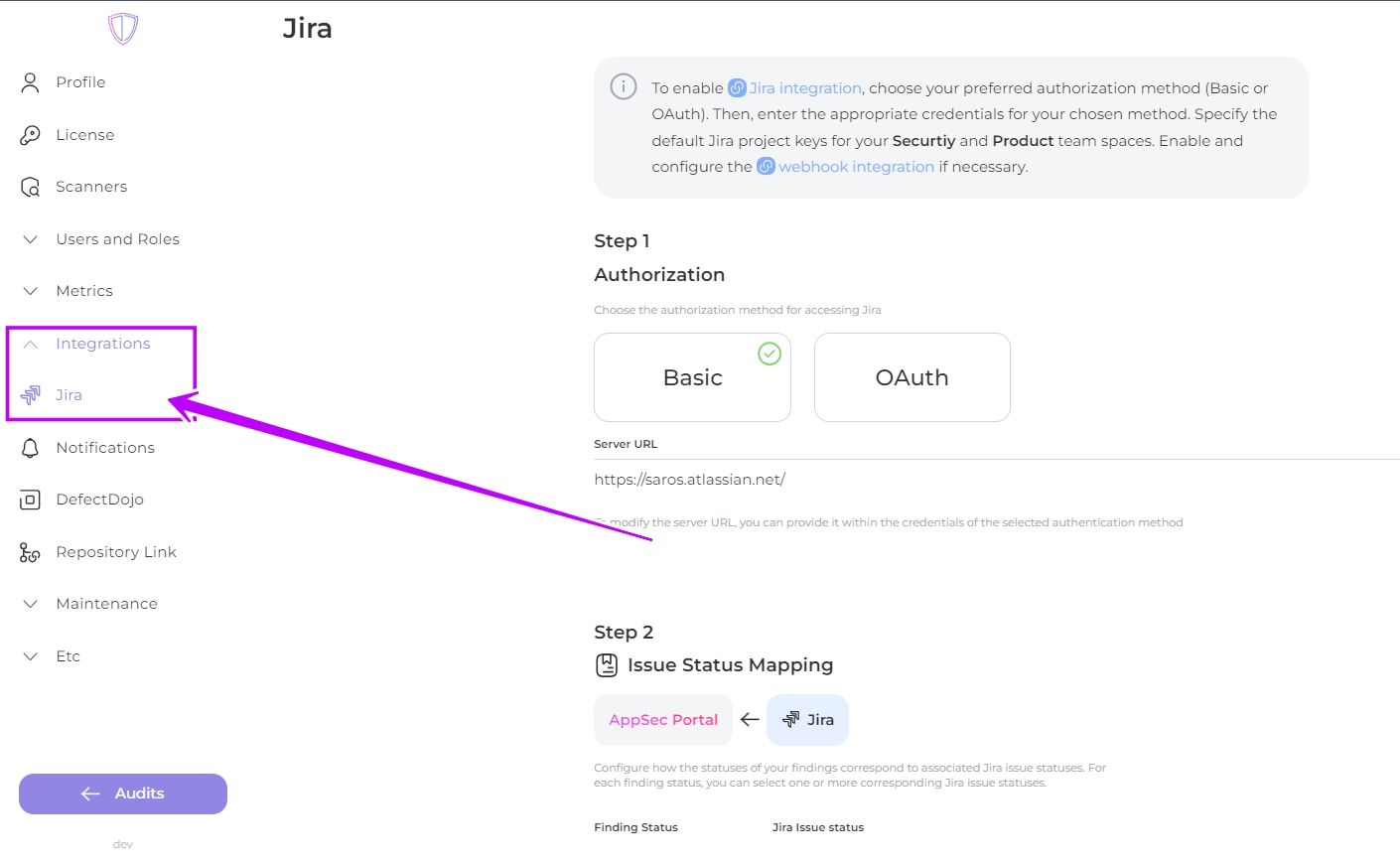
Task: Click the Profile person icon
Action: click(x=30, y=82)
